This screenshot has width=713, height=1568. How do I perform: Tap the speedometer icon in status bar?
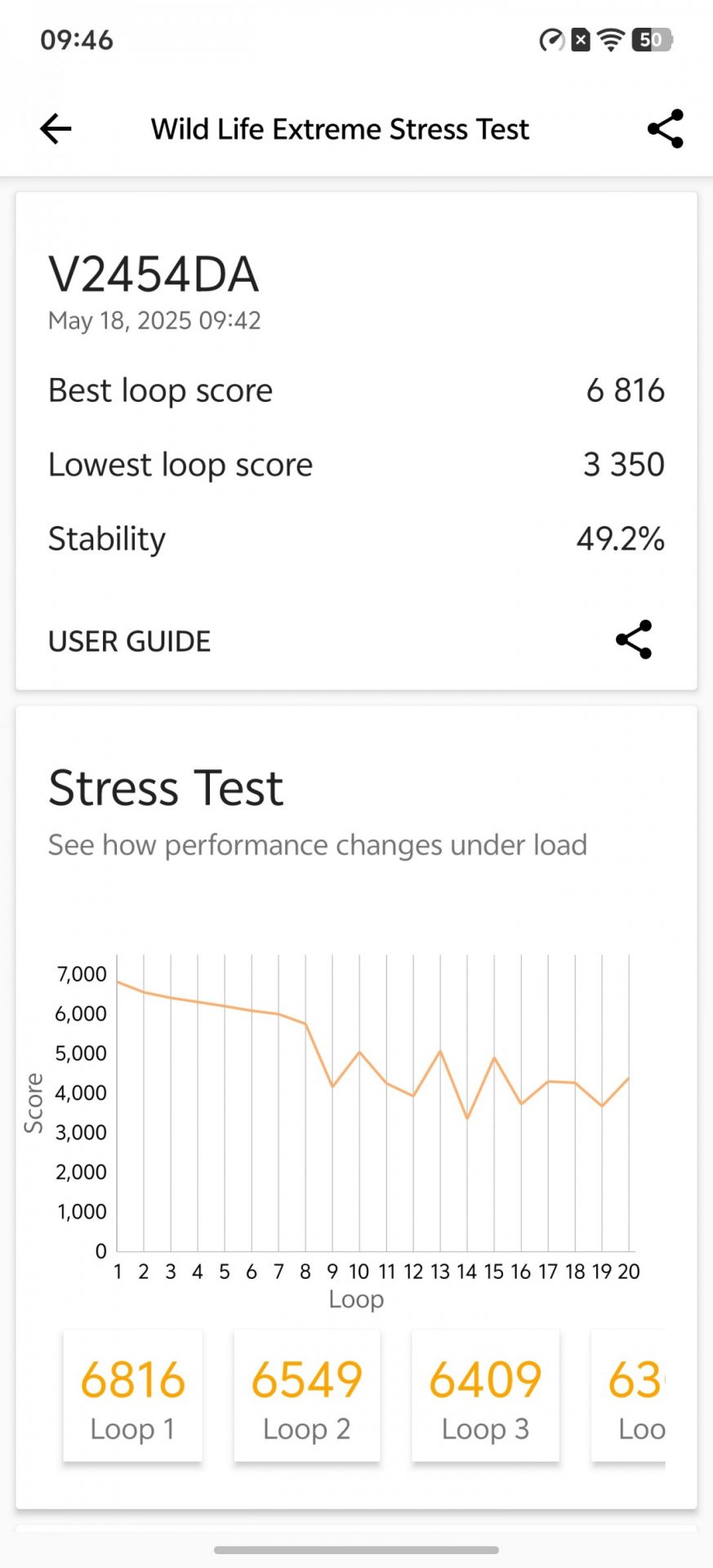point(552,40)
